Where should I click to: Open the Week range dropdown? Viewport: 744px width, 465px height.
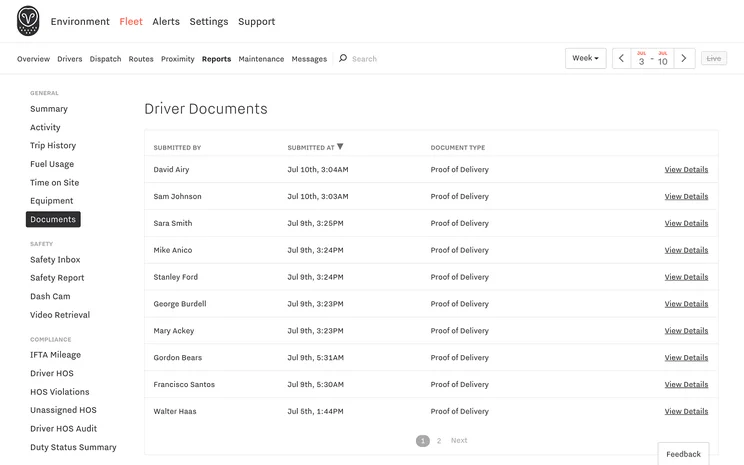[x=586, y=58]
